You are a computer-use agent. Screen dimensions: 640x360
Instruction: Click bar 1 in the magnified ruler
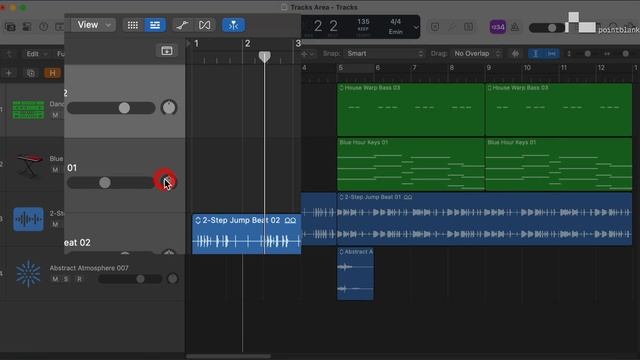[x=196, y=44]
